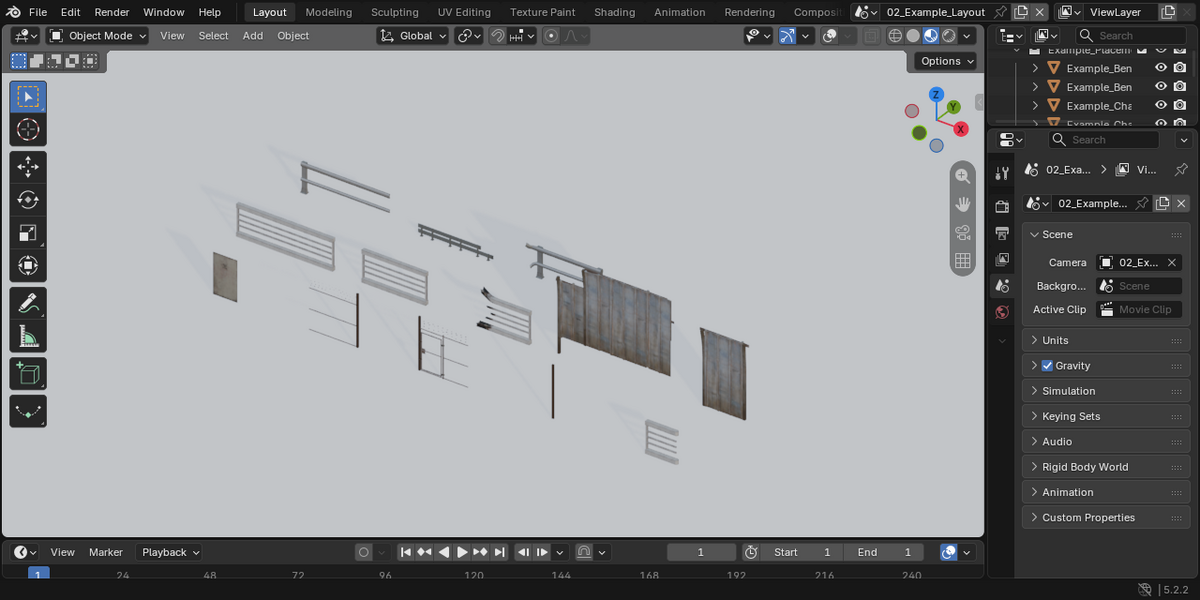Jump to the first frame

(405, 552)
